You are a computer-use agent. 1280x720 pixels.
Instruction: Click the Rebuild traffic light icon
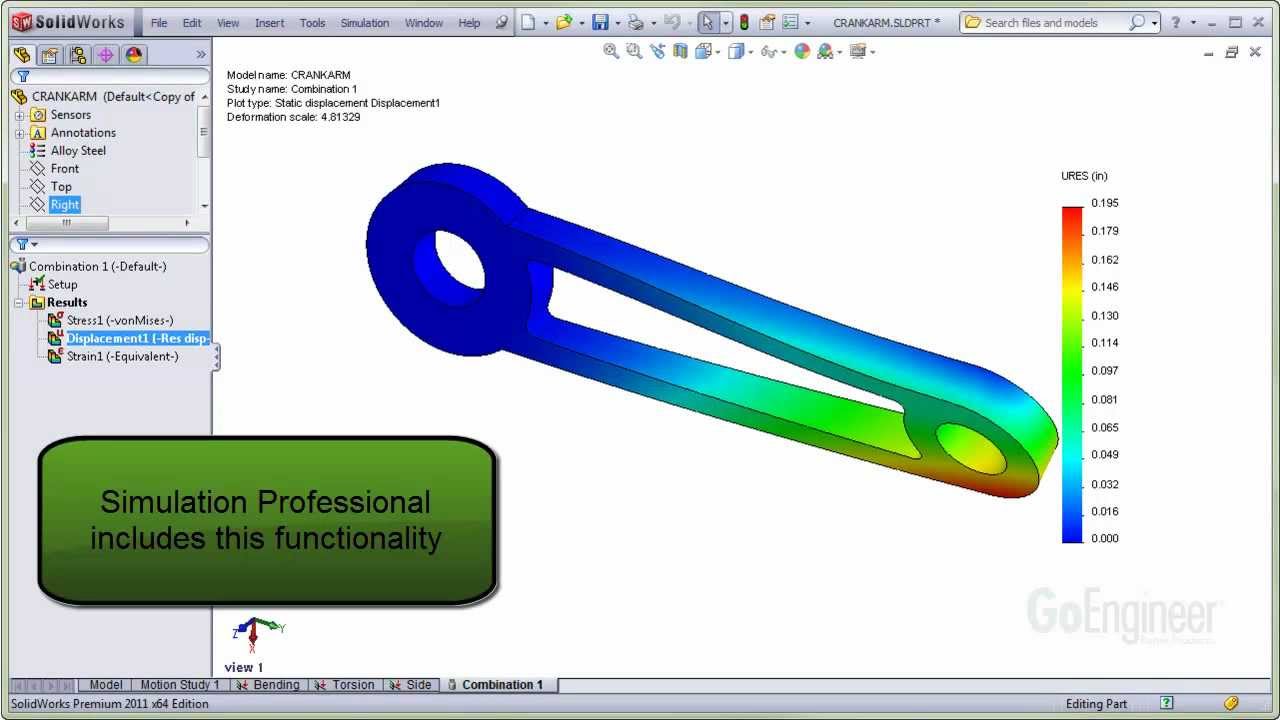[744, 22]
